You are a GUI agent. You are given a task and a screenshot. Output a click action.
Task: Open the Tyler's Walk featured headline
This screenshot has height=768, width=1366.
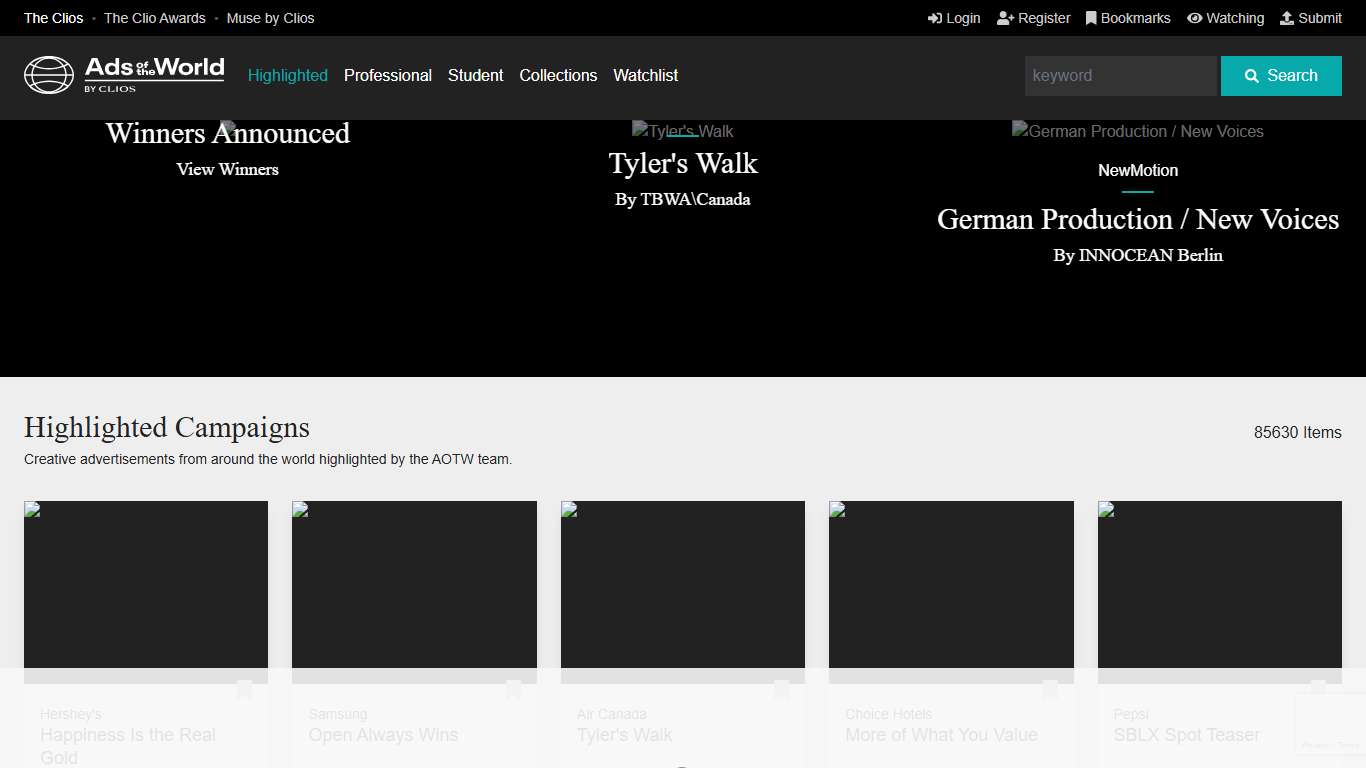(683, 164)
